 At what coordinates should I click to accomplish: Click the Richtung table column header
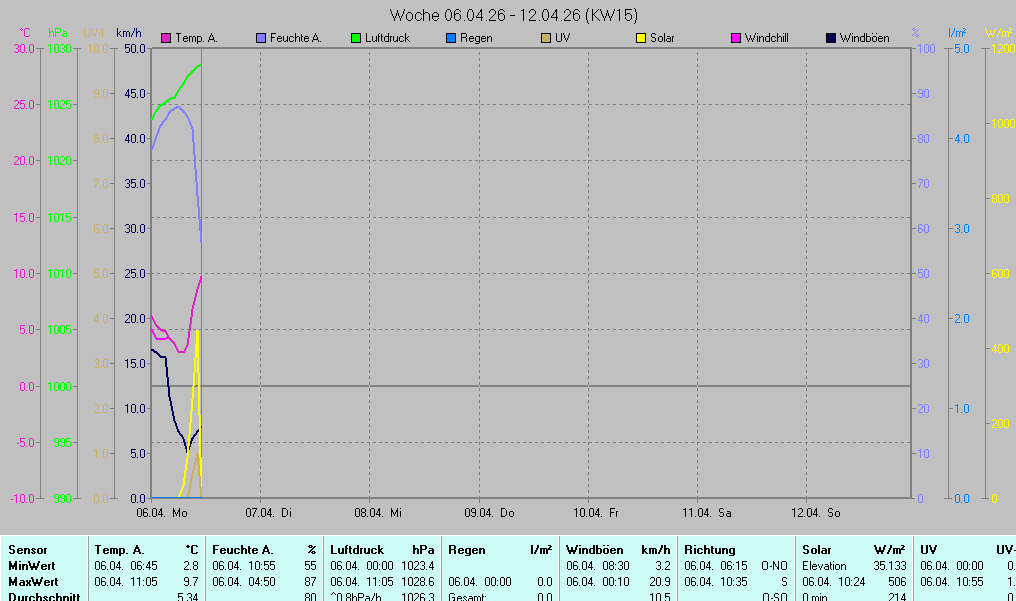[x=709, y=550]
